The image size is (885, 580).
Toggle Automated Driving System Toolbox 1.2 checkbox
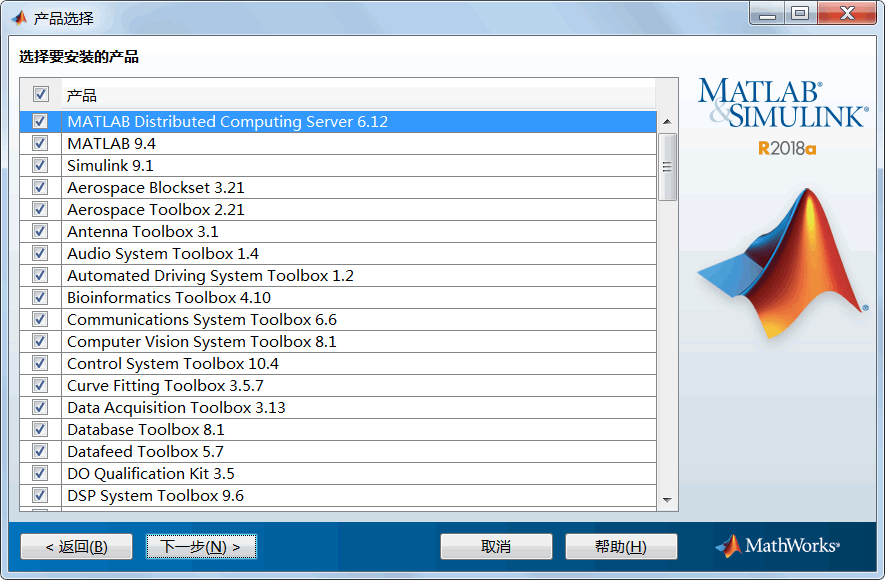click(x=40, y=275)
